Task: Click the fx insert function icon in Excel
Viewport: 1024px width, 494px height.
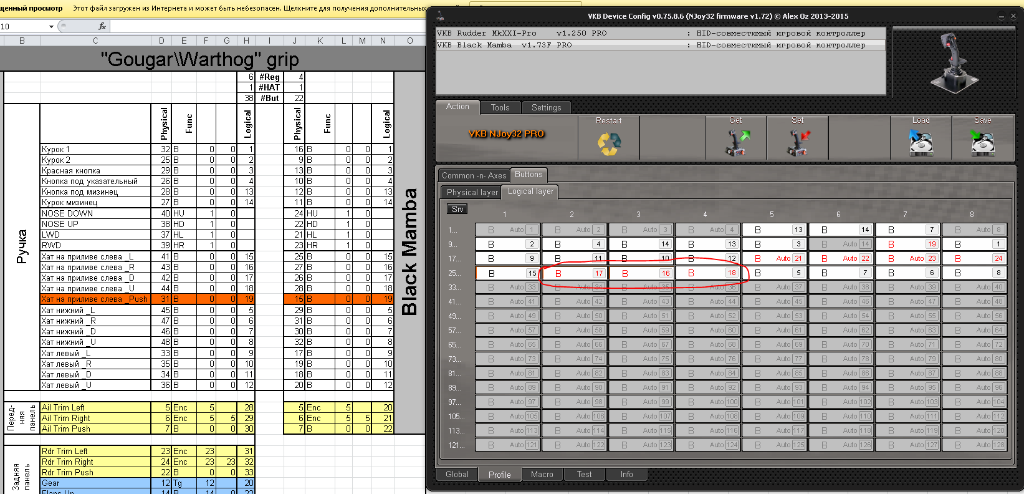Action: click(x=103, y=27)
